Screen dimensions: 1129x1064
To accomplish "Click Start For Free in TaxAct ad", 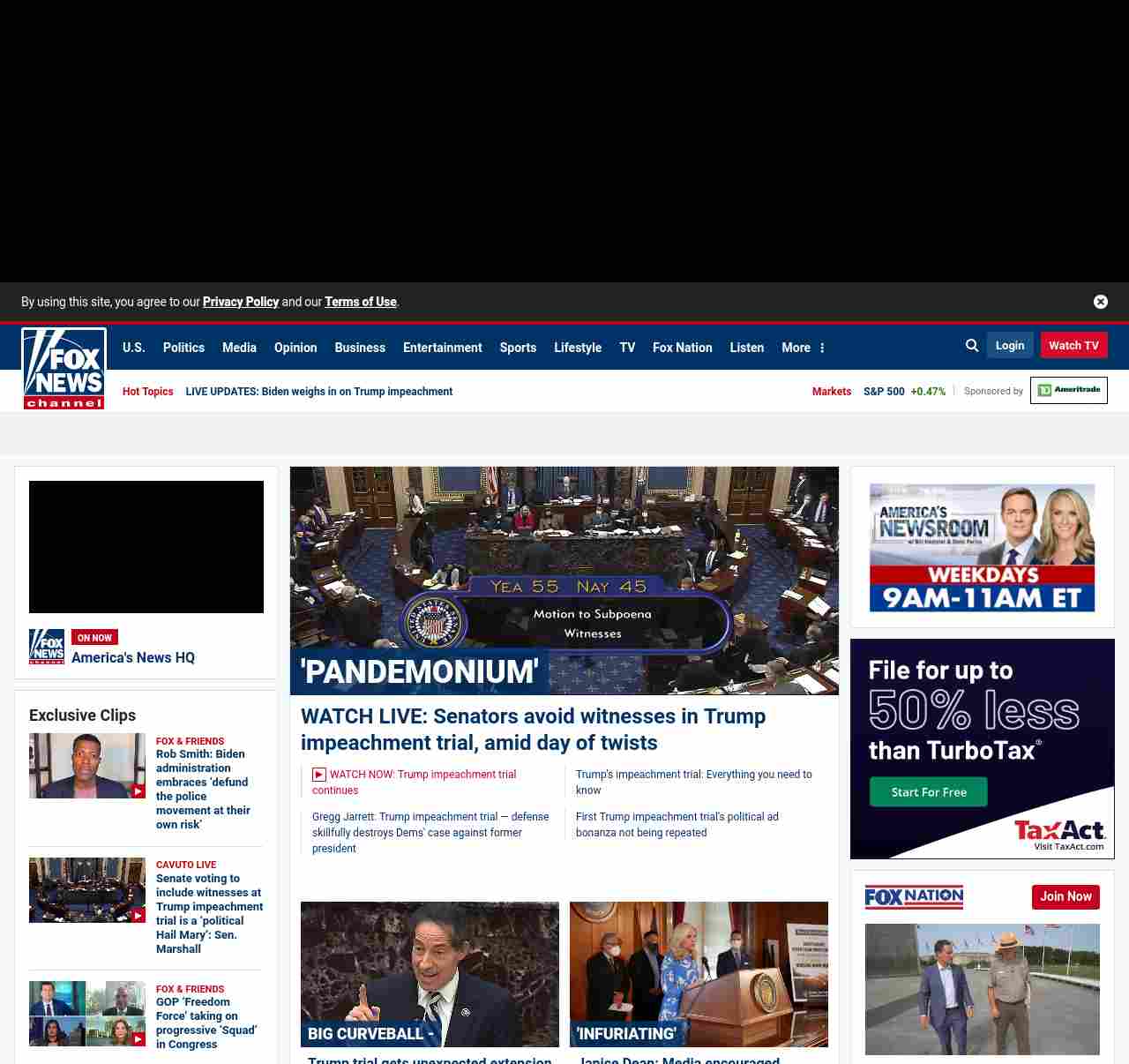I will coord(928,792).
